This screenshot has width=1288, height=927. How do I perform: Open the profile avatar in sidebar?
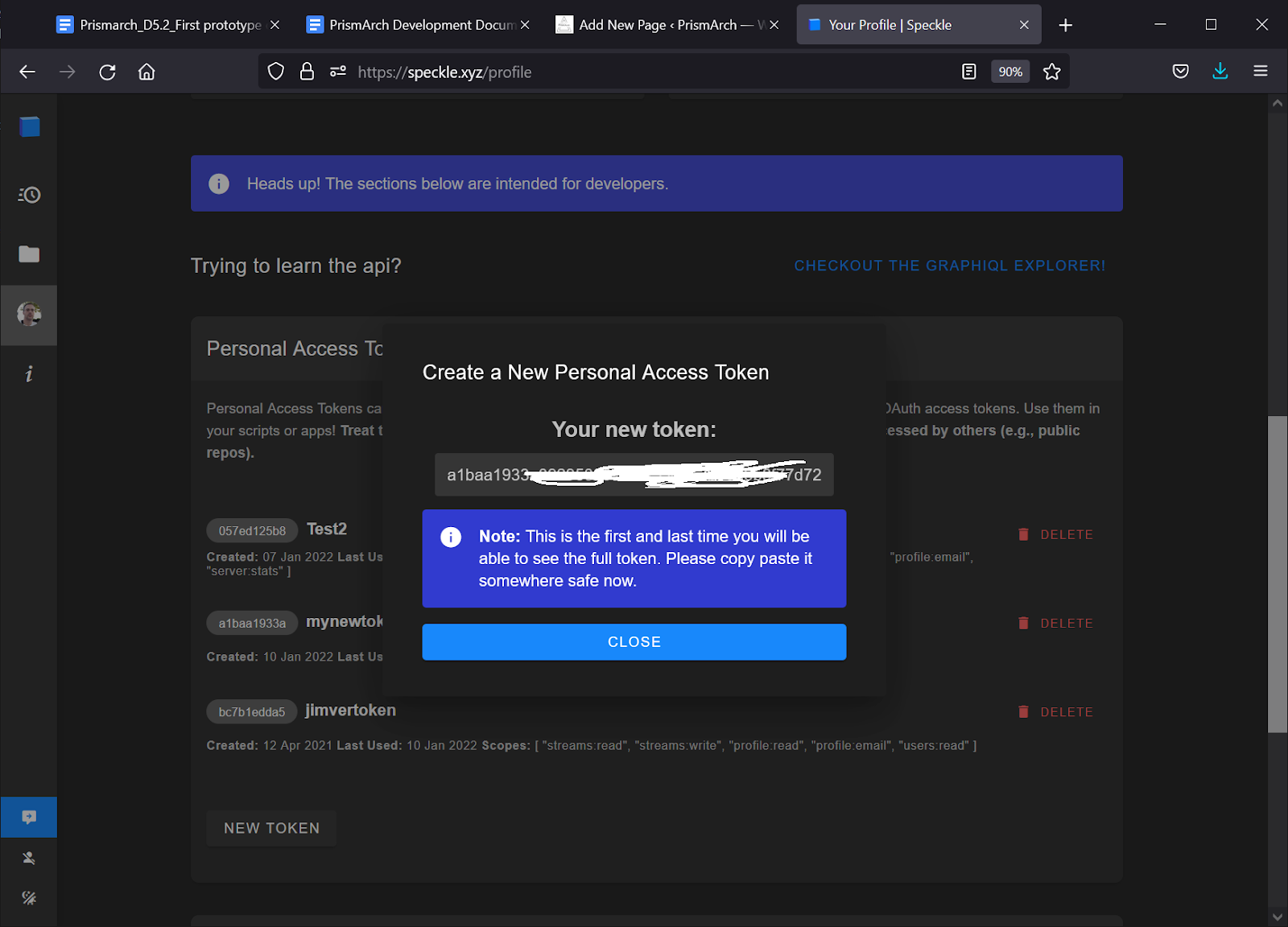tap(29, 314)
